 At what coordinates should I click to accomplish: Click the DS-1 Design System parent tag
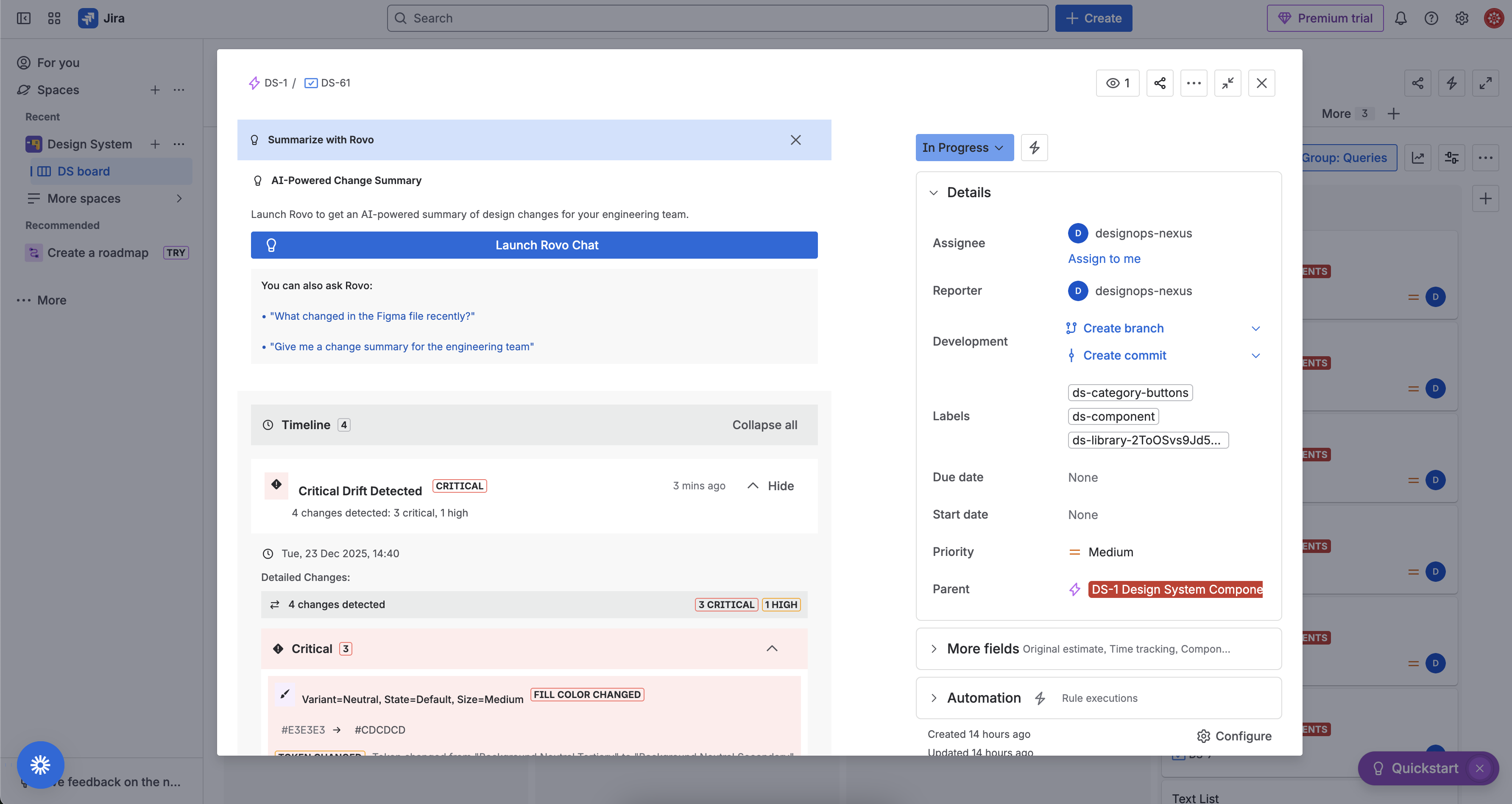(1175, 589)
